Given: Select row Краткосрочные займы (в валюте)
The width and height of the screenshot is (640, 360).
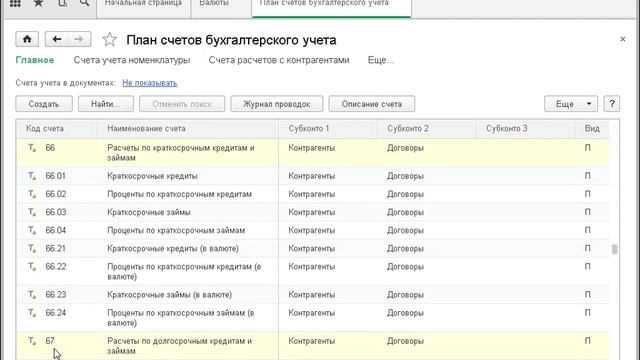Looking at the screenshot, I should point(313,294).
